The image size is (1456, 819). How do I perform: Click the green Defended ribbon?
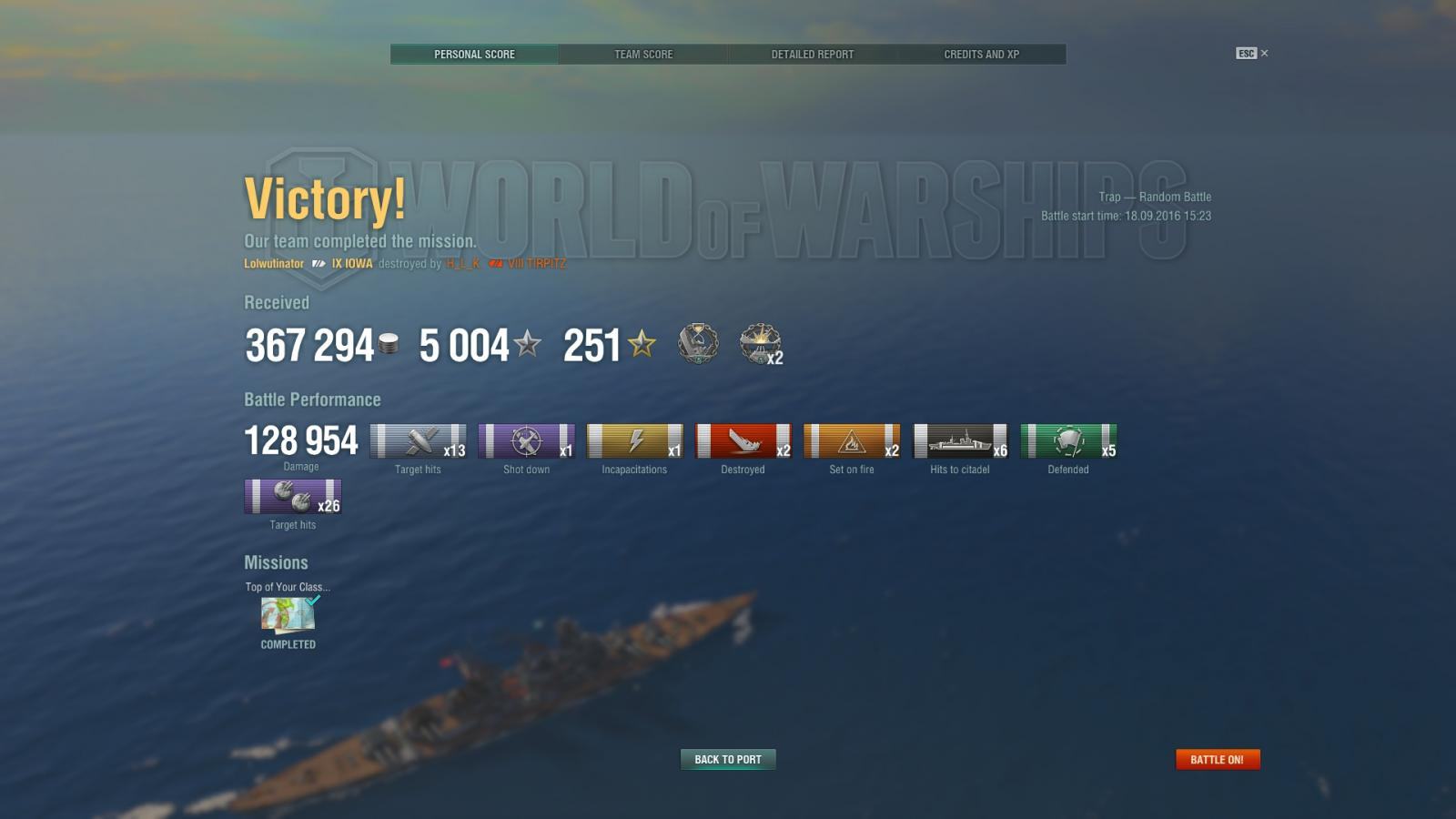click(x=1068, y=441)
